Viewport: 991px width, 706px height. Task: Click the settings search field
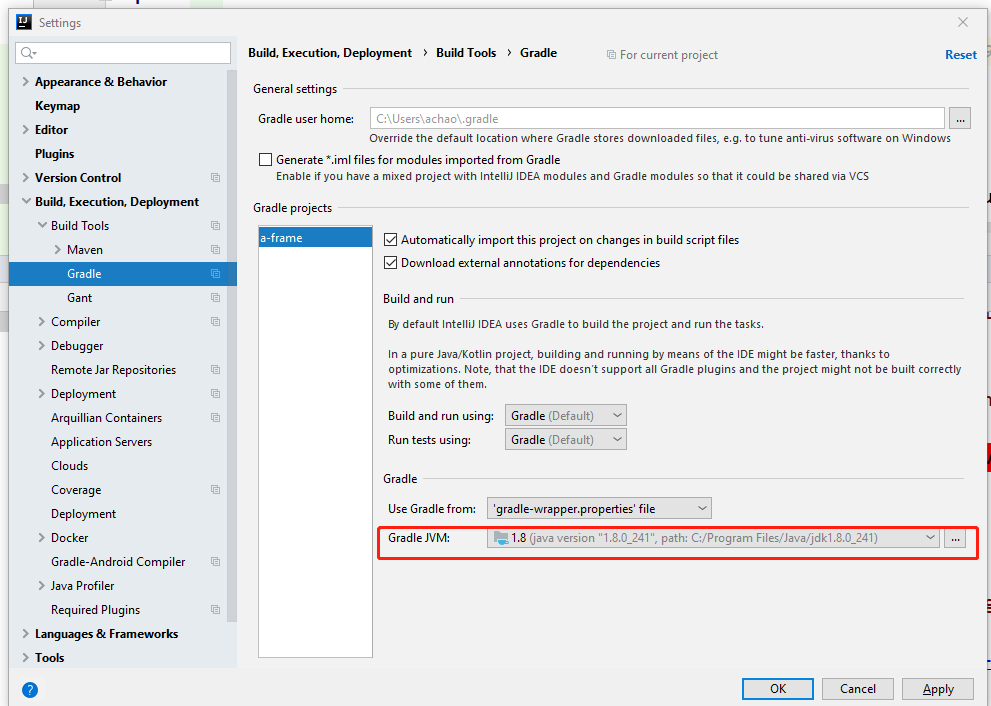point(123,53)
